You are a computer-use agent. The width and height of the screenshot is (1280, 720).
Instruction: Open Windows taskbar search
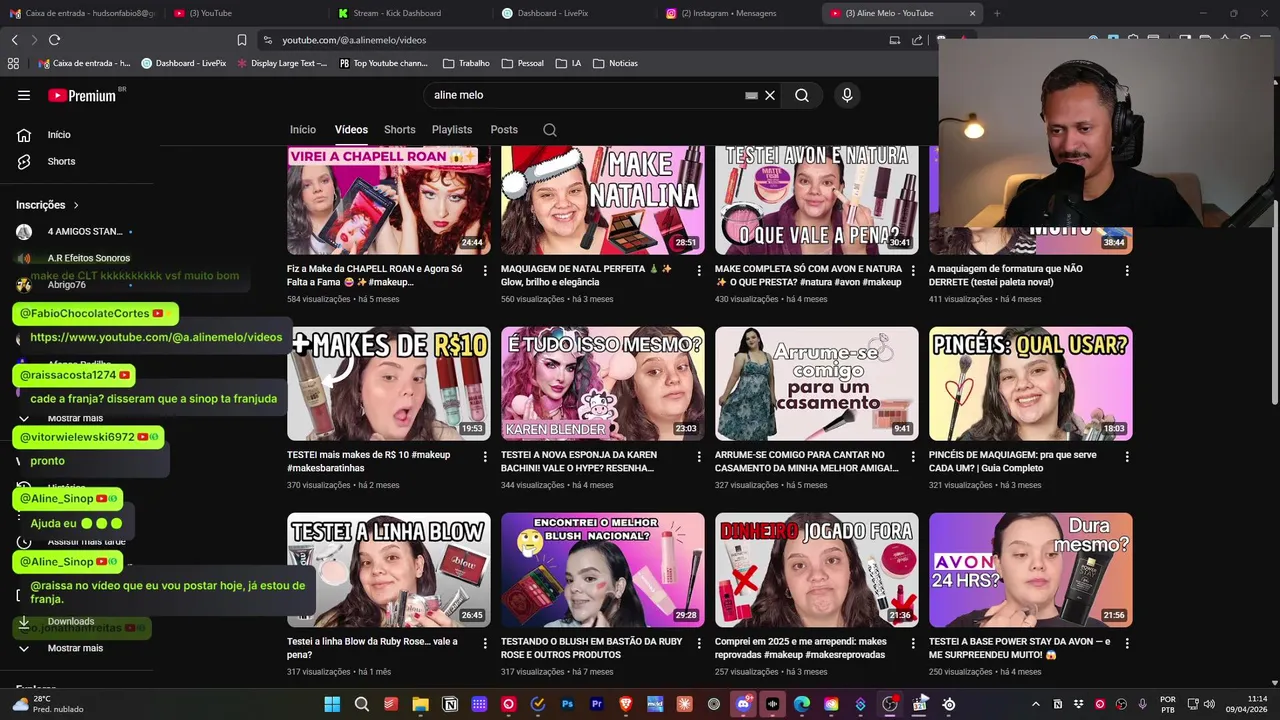coord(362,704)
